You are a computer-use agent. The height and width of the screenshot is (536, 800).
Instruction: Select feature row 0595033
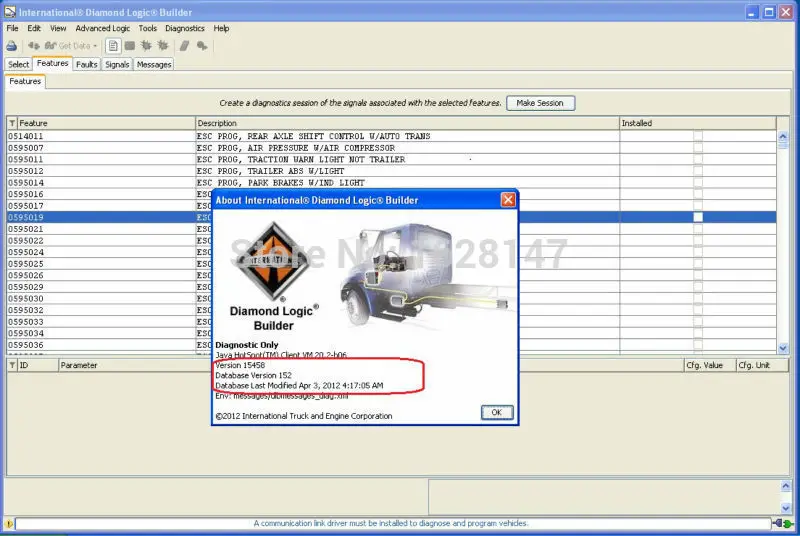[391, 322]
